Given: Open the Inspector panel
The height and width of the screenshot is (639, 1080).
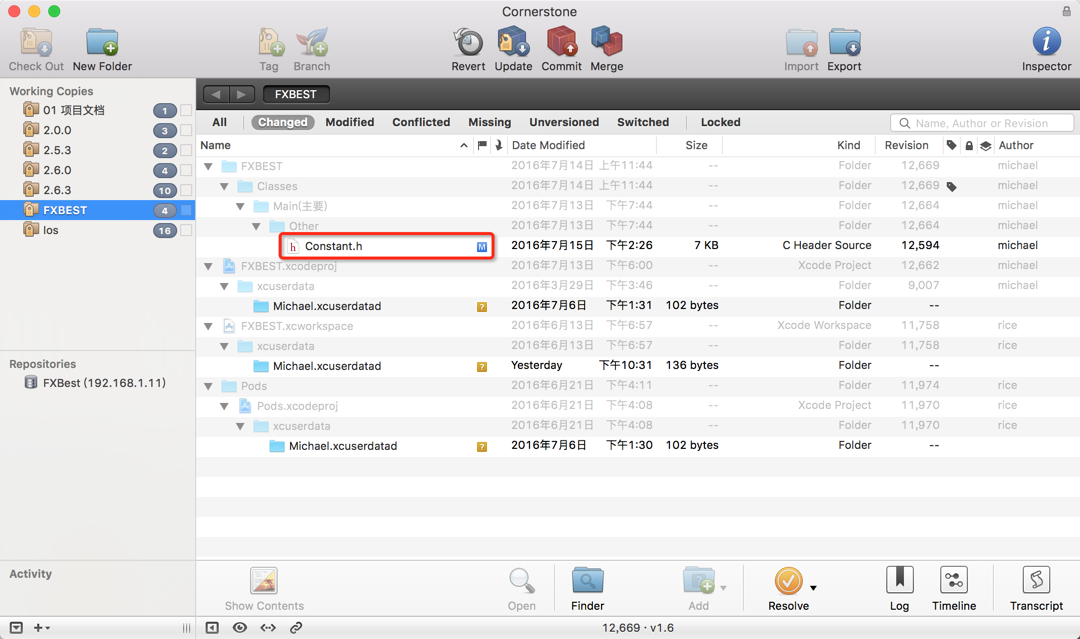Looking at the screenshot, I should (1046, 43).
